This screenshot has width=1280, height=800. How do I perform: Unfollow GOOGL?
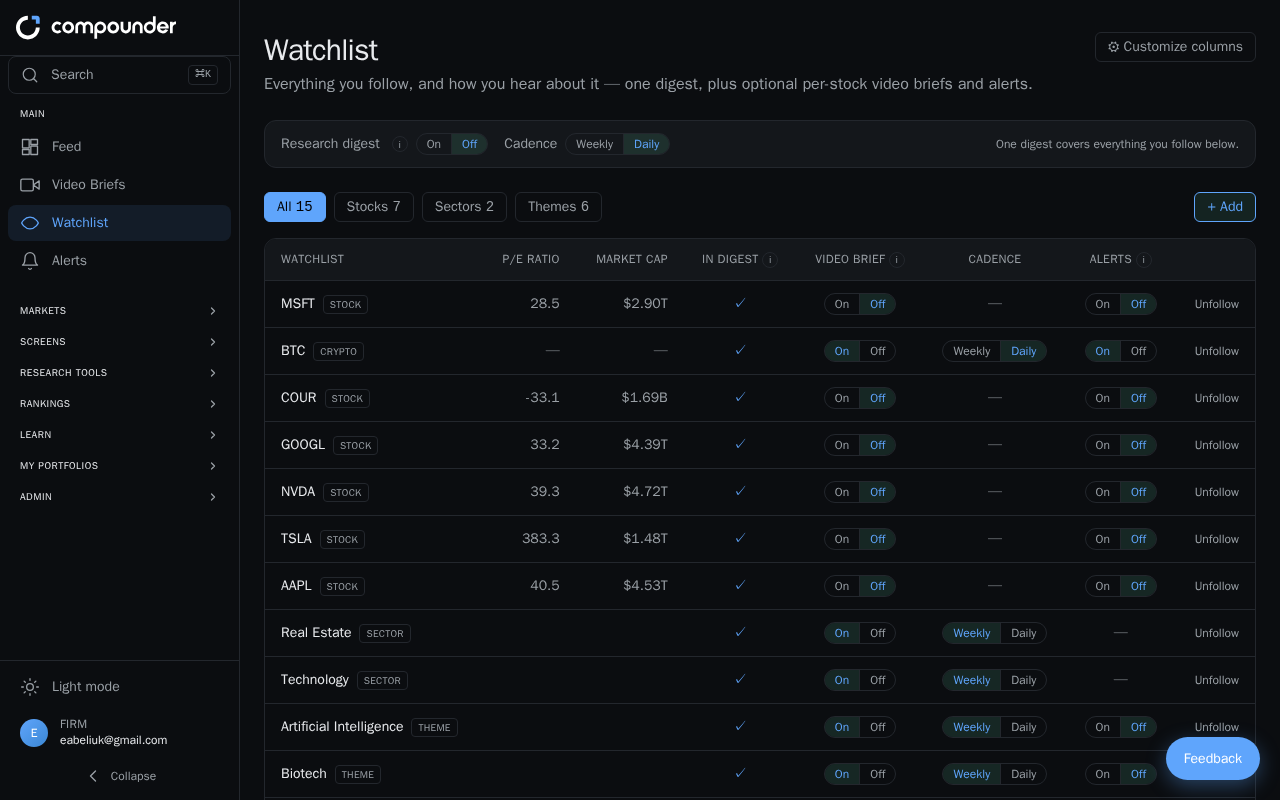1217,445
